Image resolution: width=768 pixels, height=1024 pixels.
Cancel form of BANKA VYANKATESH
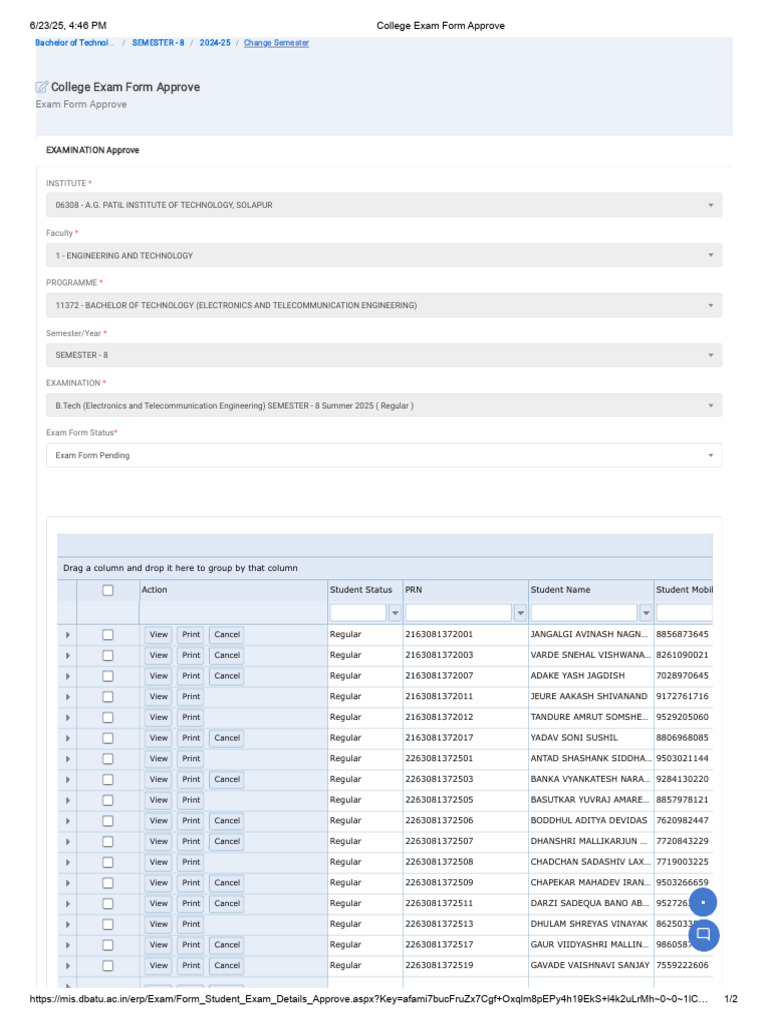(x=227, y=779)
